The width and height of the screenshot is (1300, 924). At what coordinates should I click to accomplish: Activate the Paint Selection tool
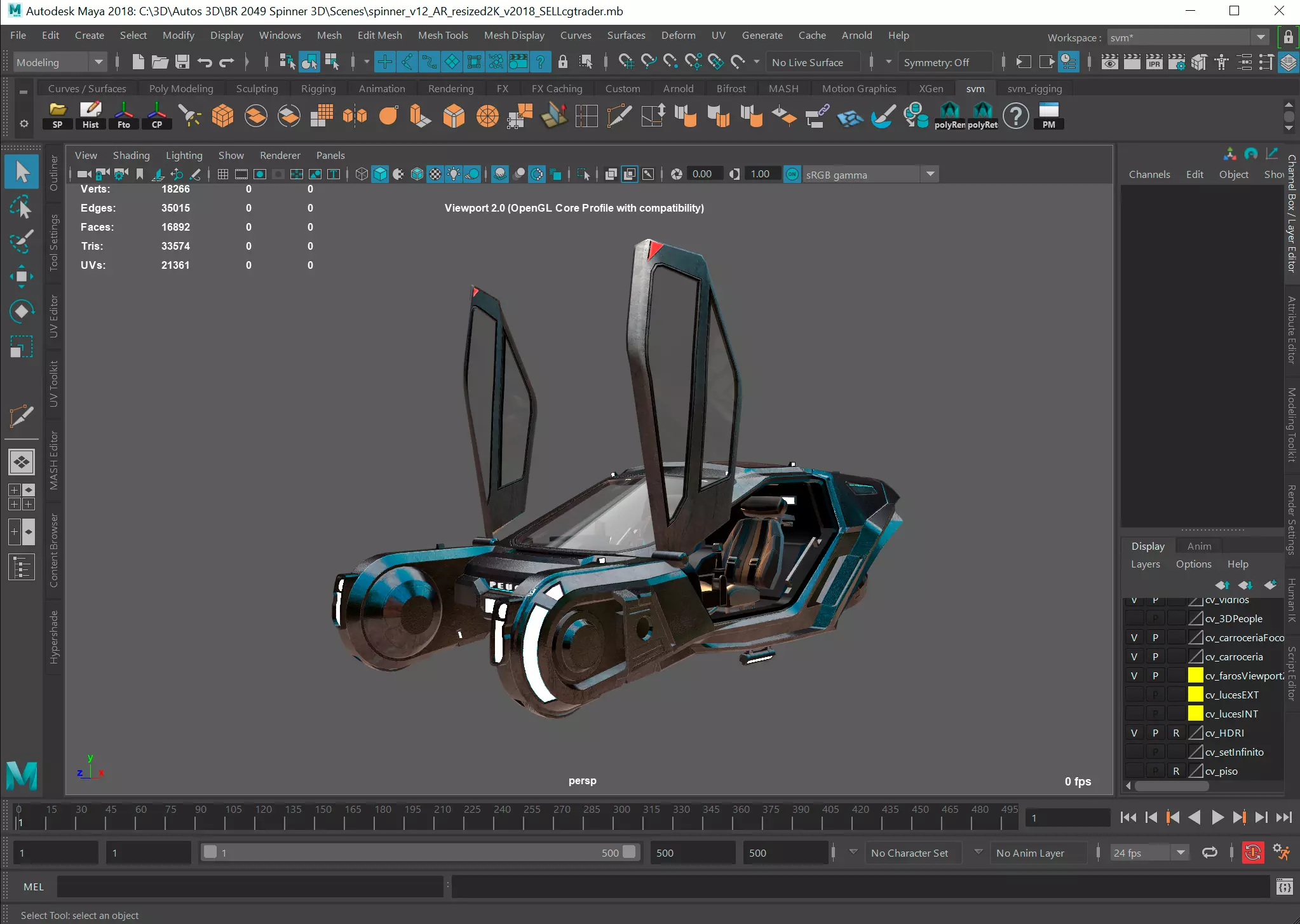(x=22, y=241)
